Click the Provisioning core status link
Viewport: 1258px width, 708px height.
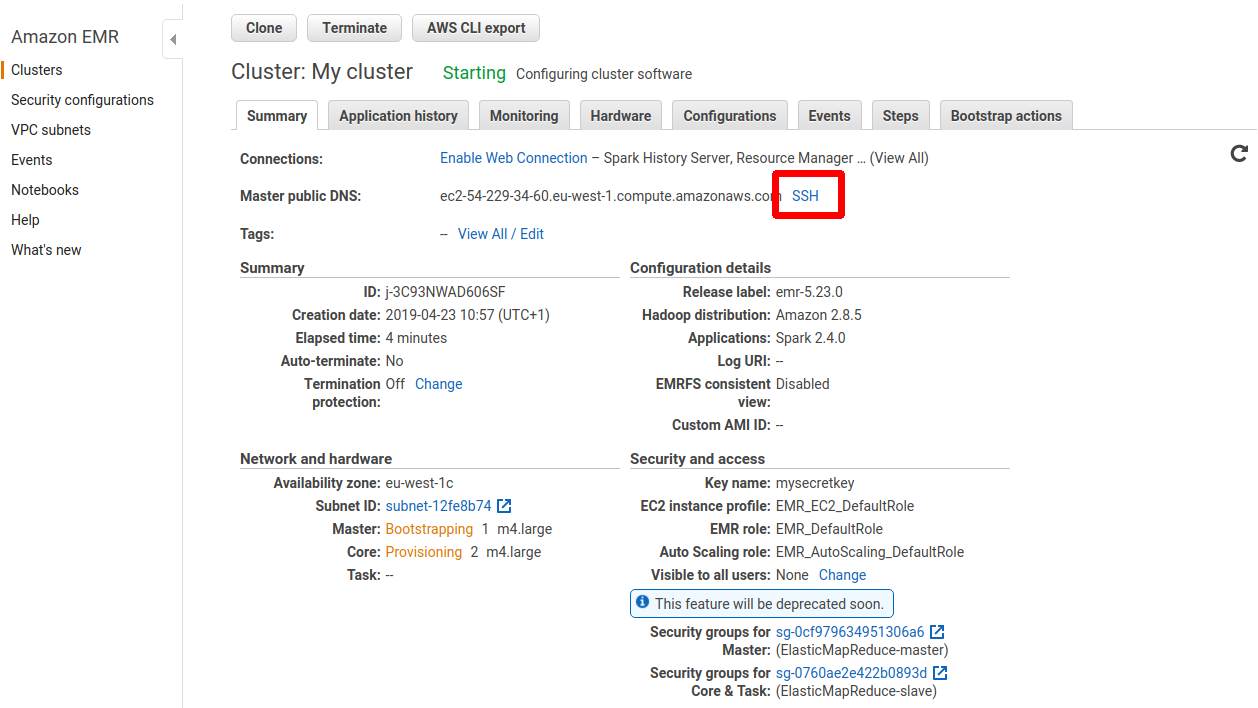pos(424,552)
